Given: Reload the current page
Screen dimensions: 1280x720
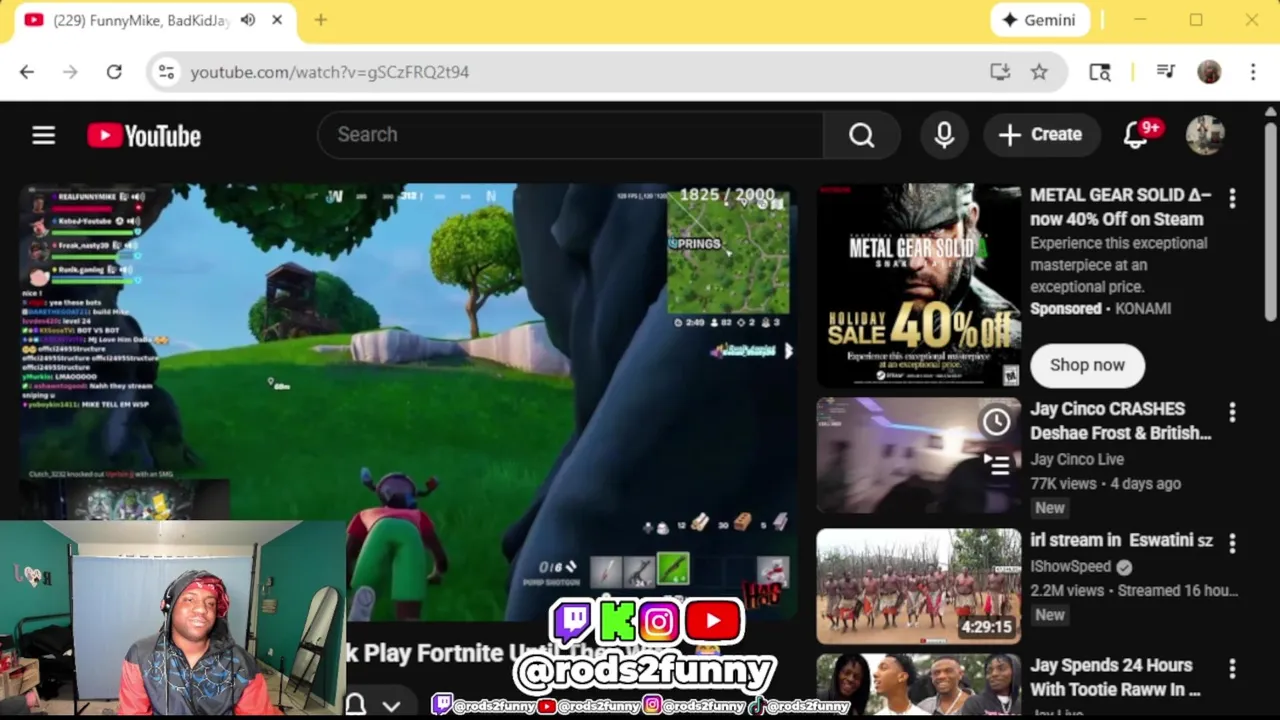Looking at the screenshot, I should click(x=114, y=72).
